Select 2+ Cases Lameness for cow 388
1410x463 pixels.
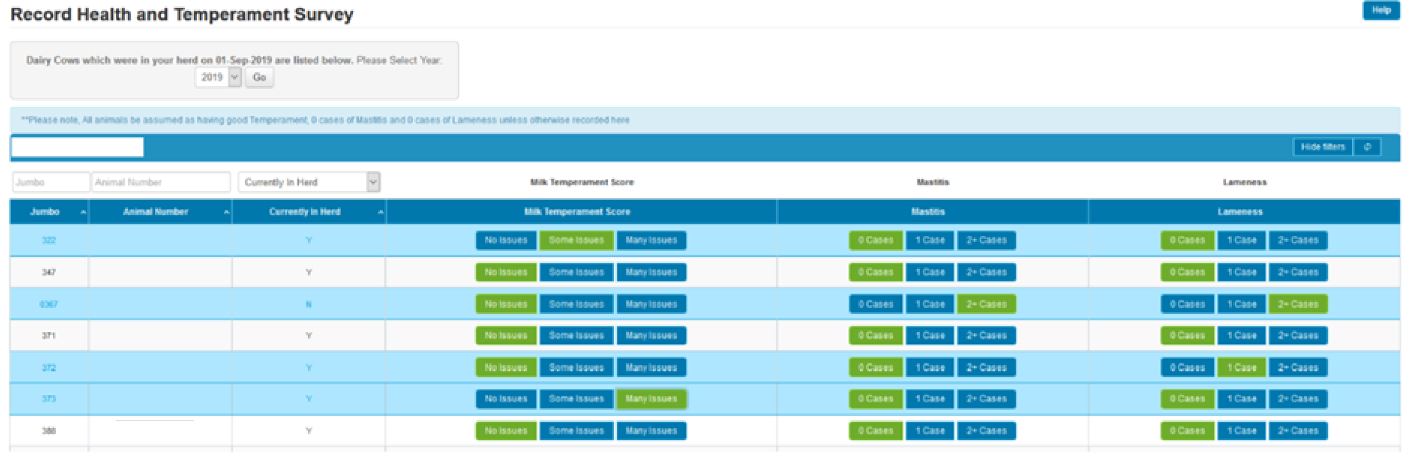[1298, 431]
